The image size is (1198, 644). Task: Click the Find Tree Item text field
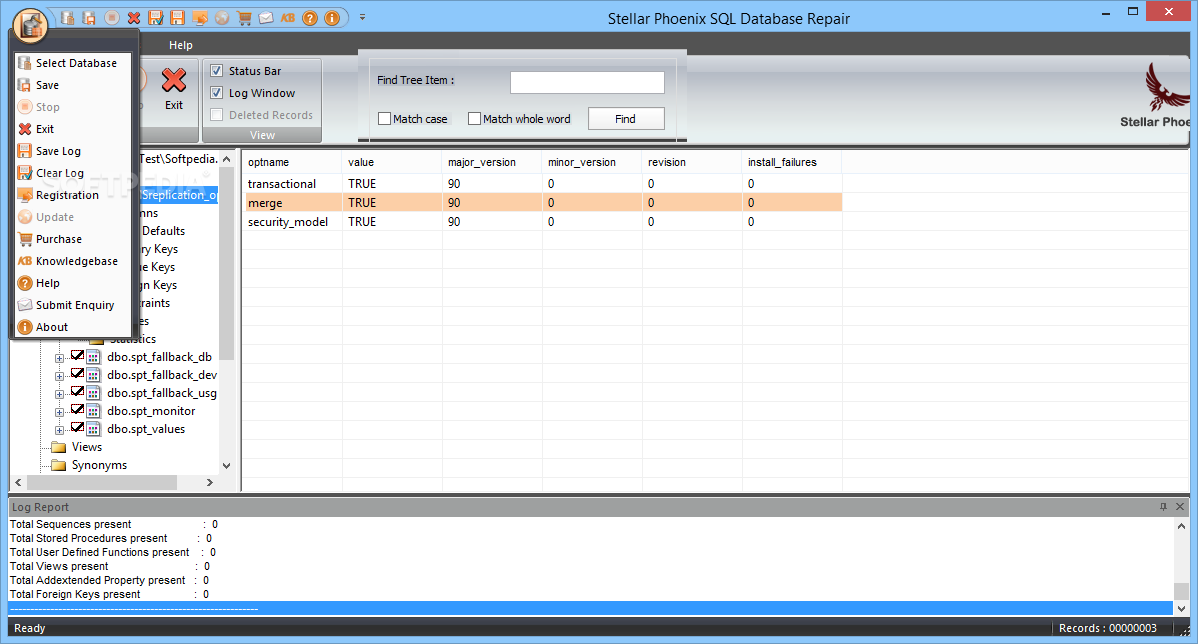(x=587, y=82)
